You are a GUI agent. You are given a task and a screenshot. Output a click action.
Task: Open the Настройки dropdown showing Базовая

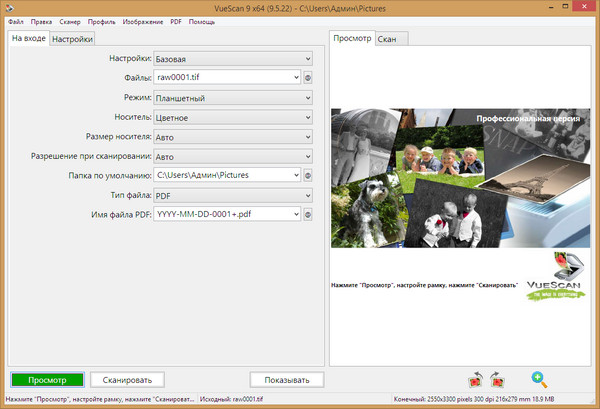[x=233, y=59]
